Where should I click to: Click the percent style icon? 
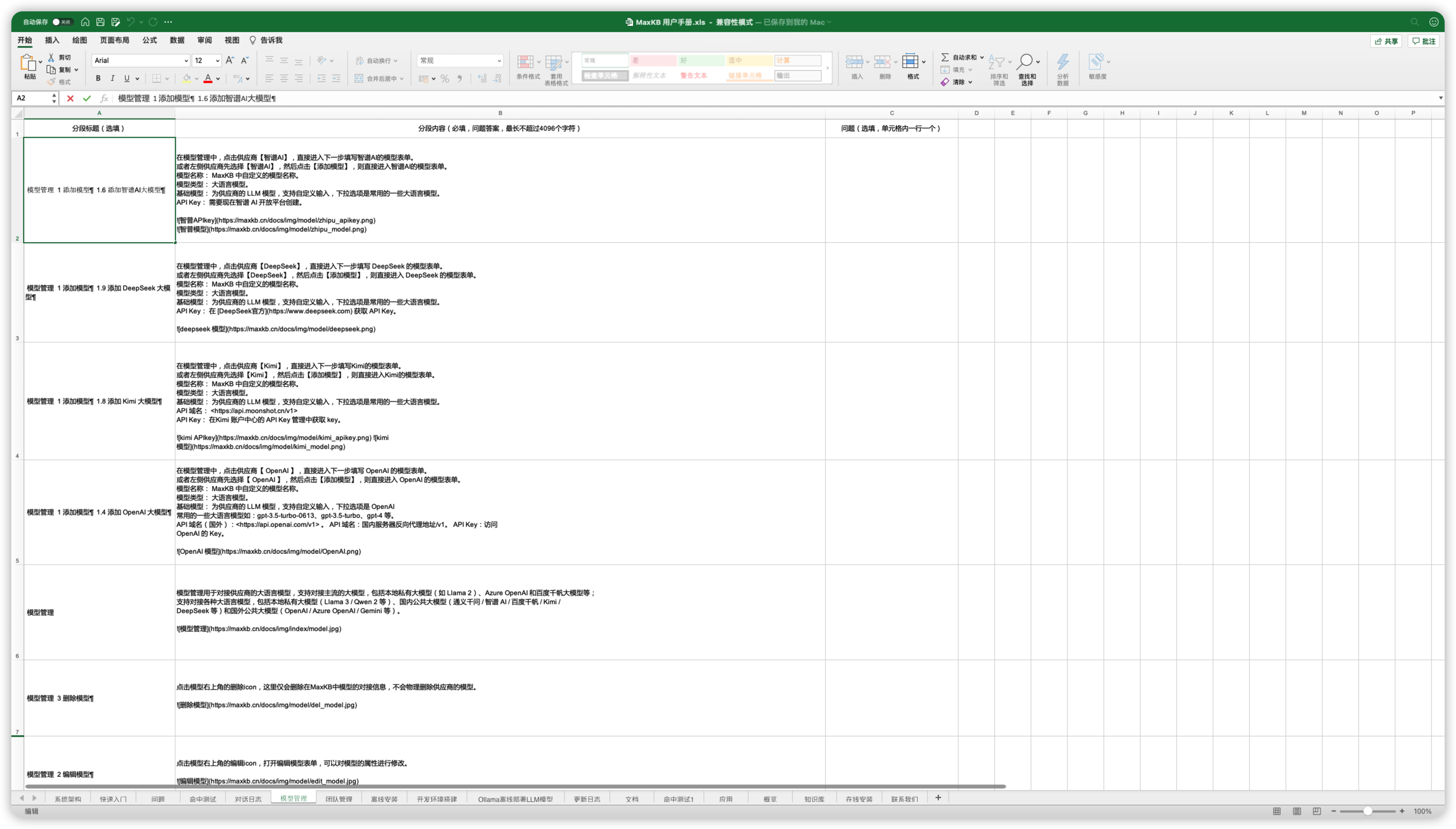coord(444,78)
